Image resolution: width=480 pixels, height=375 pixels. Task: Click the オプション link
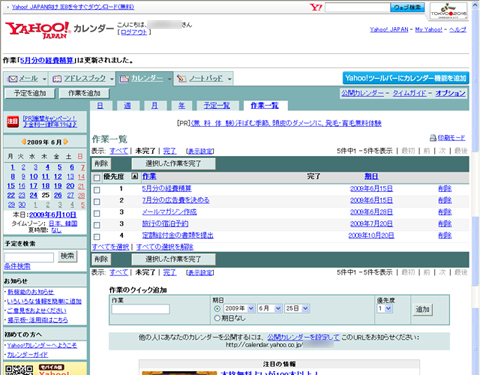point(450,93)
